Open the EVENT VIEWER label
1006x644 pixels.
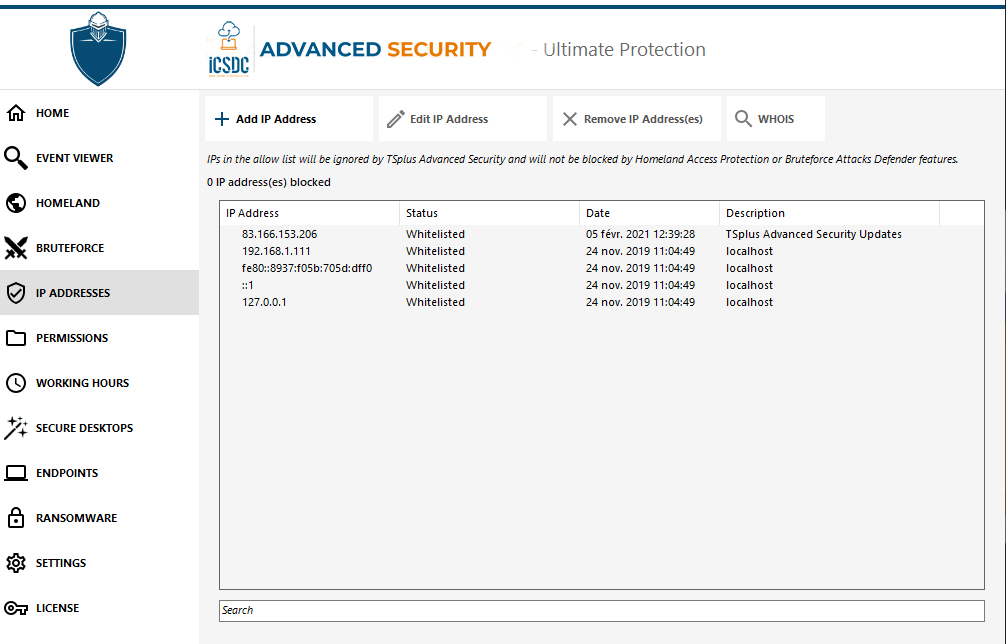point(74,158)
